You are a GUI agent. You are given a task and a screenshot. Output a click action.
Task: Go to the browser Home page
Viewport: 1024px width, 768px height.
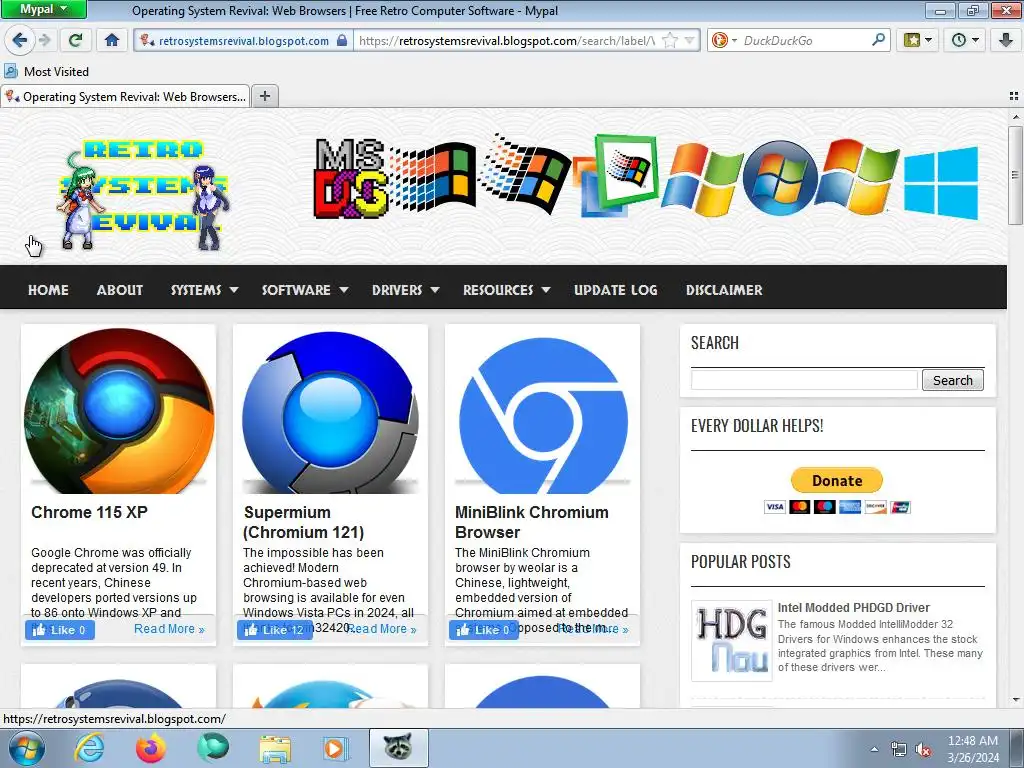point(112,40)
